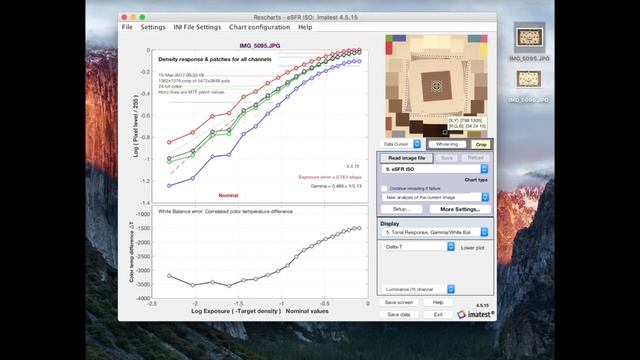640x360 pixels.
Task: Click the leftmost point of the red curve
Action: pyautogui.click(x=169, y=142)
